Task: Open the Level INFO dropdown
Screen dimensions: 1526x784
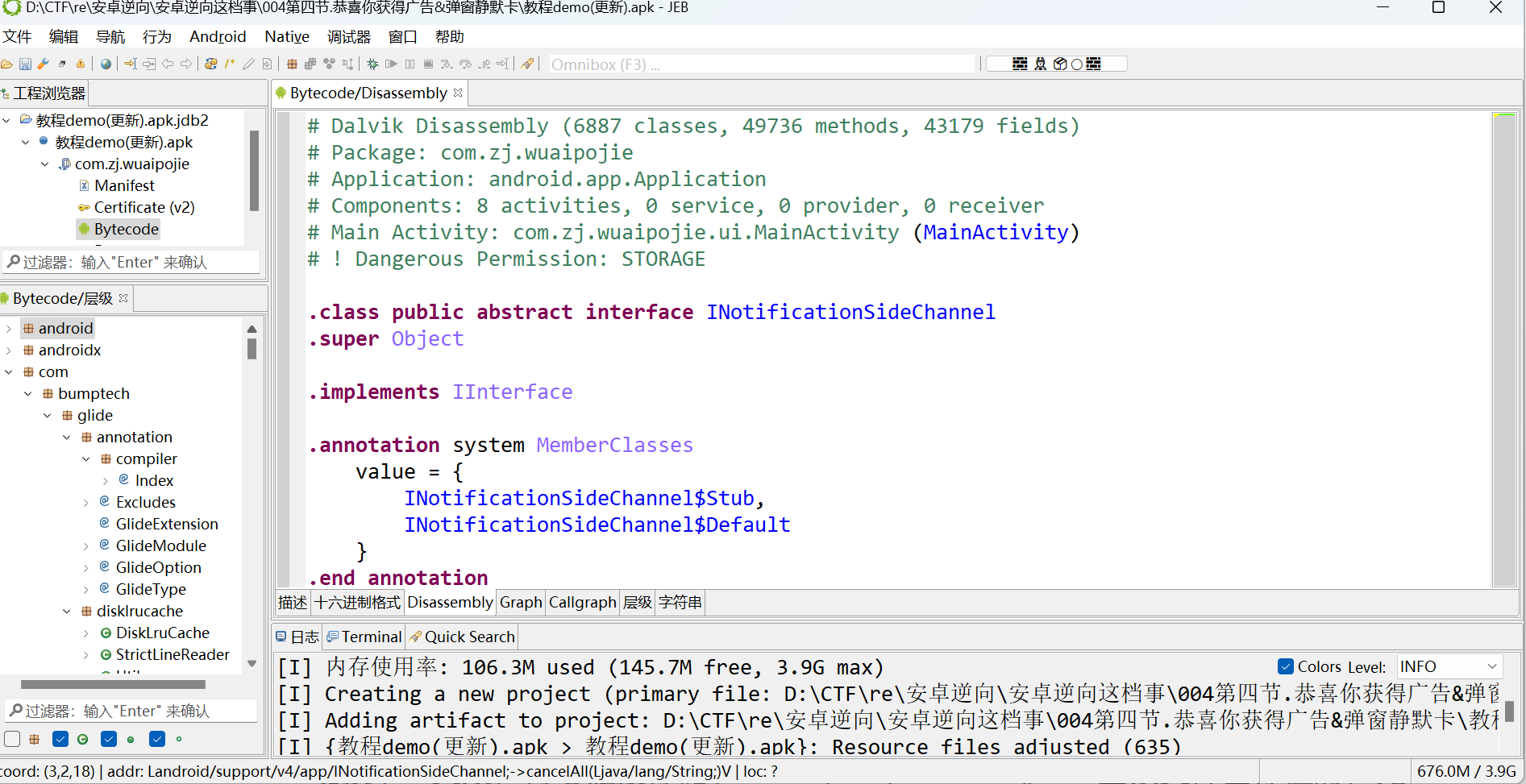Action: tap(1449, 666)
